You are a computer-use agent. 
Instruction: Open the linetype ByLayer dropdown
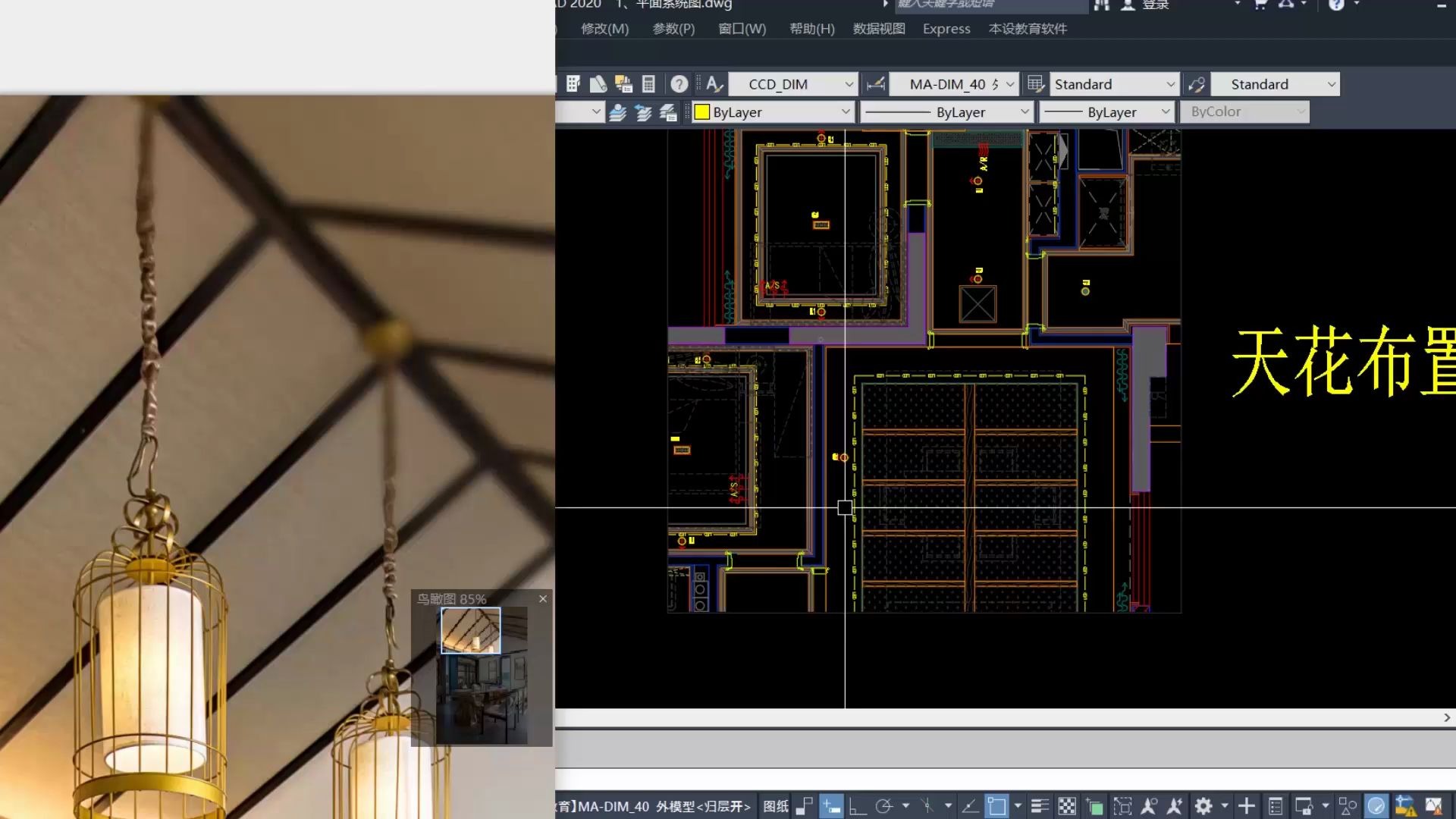[x=1025, y=111]
